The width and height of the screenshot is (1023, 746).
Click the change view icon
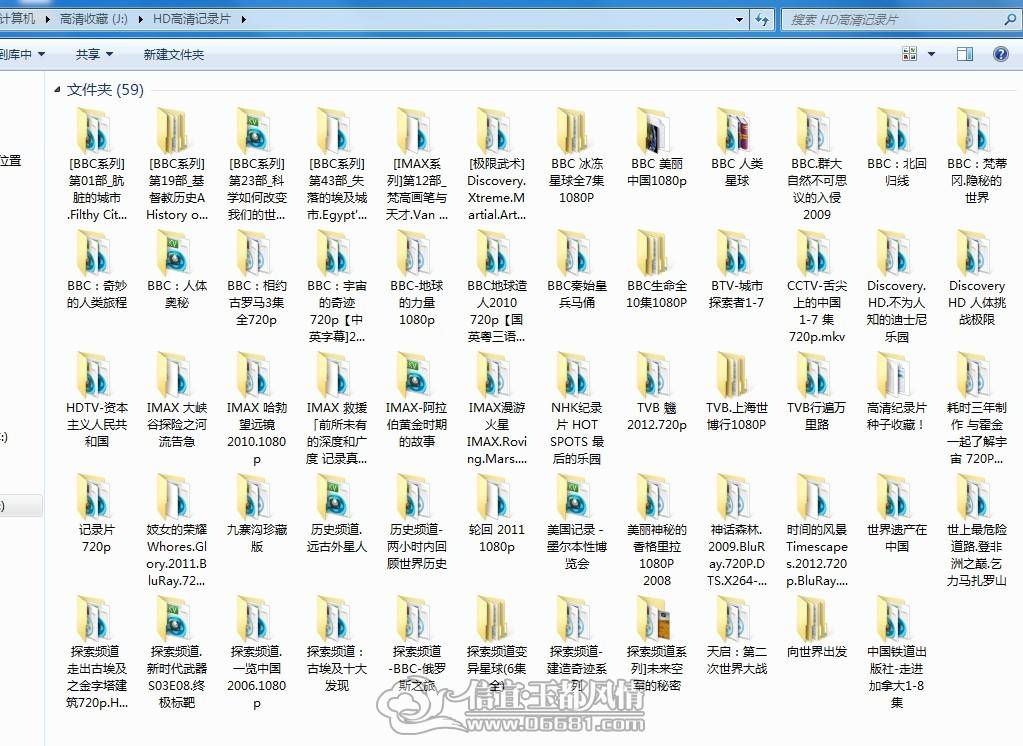(x=909, y=54)
